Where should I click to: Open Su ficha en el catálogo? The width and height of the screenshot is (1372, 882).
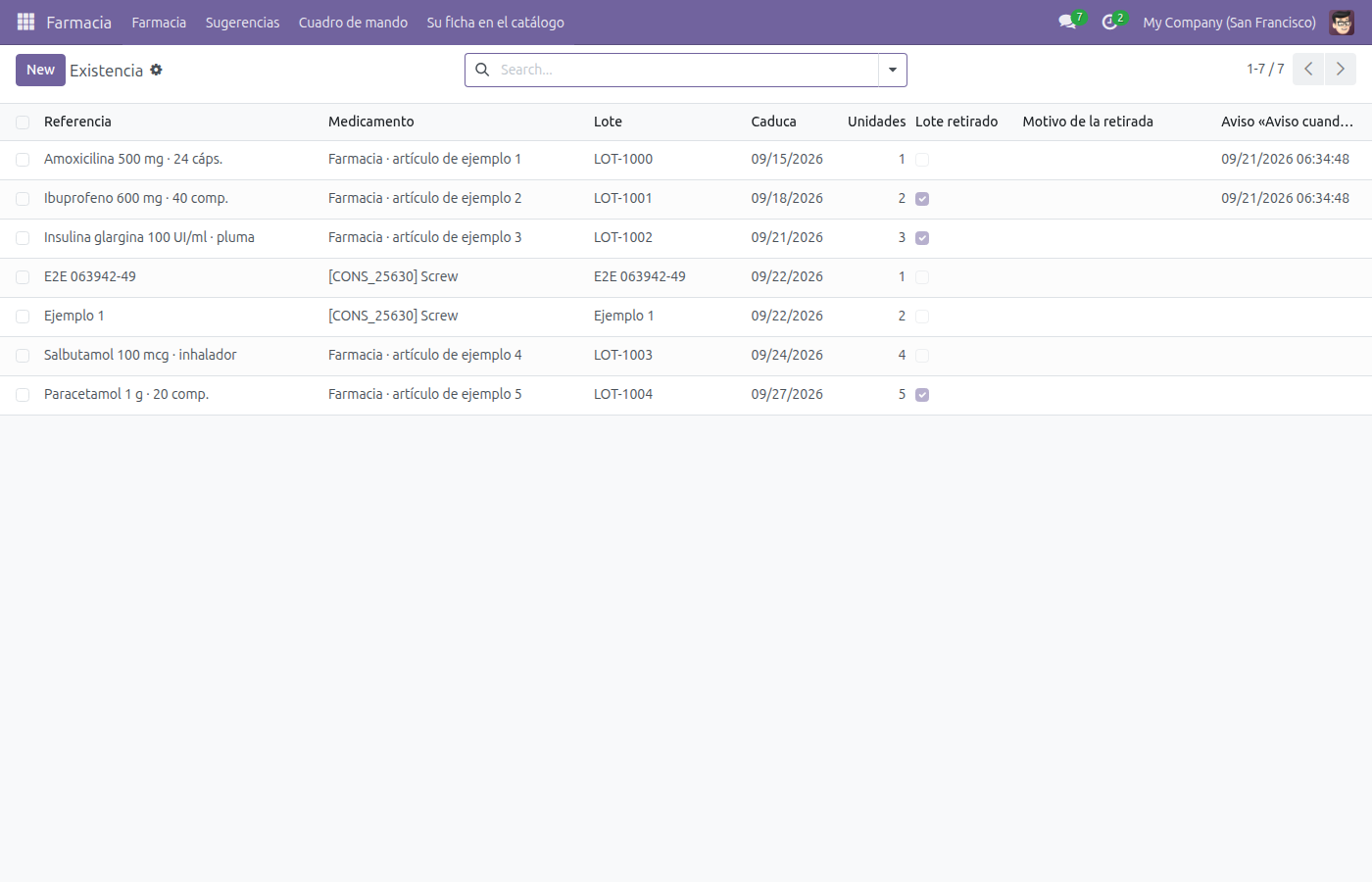click(495, 22)
